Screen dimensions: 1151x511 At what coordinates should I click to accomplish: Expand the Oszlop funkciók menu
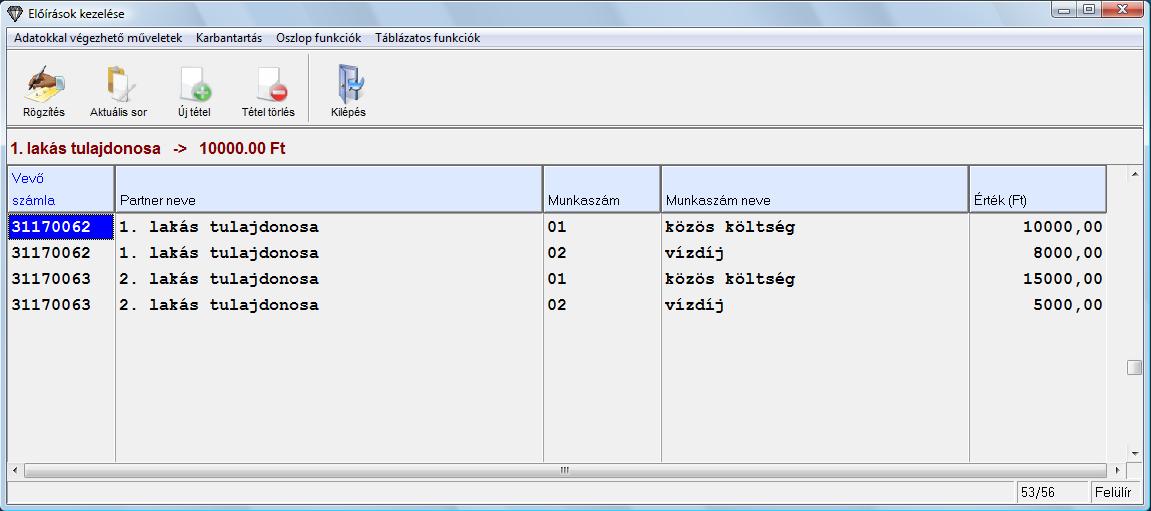pos(318,38)
